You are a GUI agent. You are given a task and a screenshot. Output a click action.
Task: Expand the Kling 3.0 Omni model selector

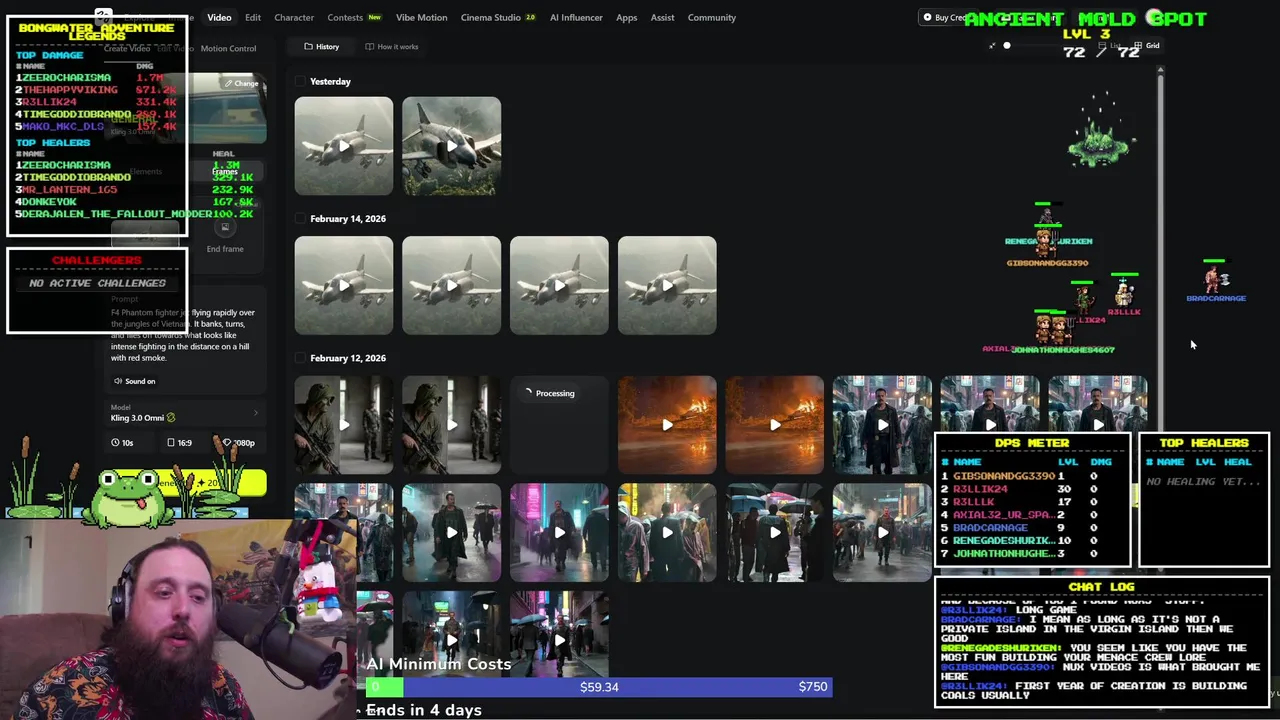coord(185,412)
